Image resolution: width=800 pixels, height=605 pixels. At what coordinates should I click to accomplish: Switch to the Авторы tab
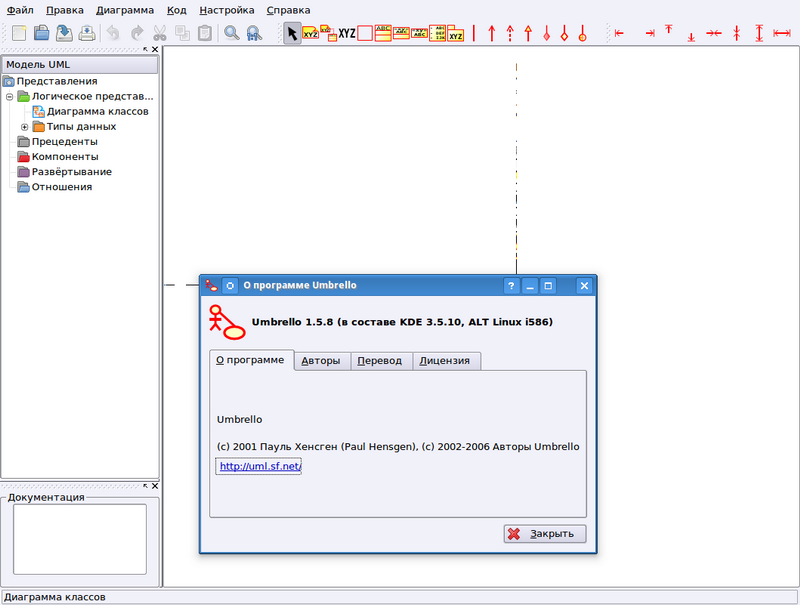(x=321, y=361)
